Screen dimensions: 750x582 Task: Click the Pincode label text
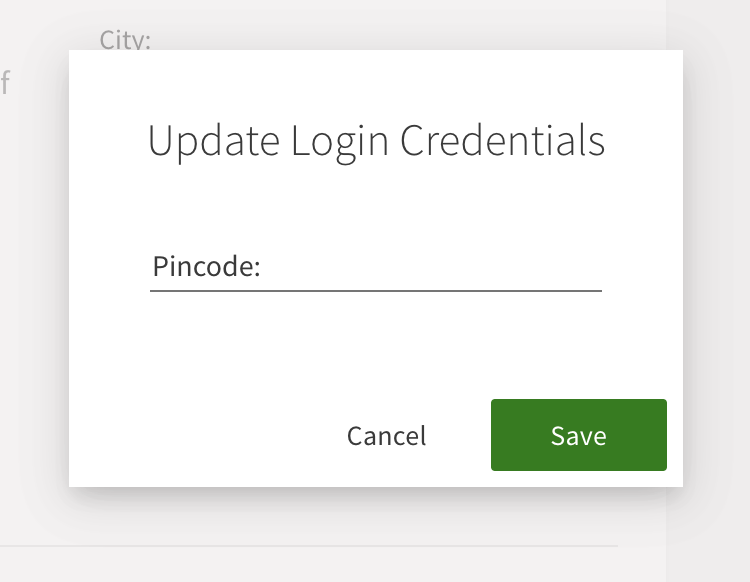(206, 268)
